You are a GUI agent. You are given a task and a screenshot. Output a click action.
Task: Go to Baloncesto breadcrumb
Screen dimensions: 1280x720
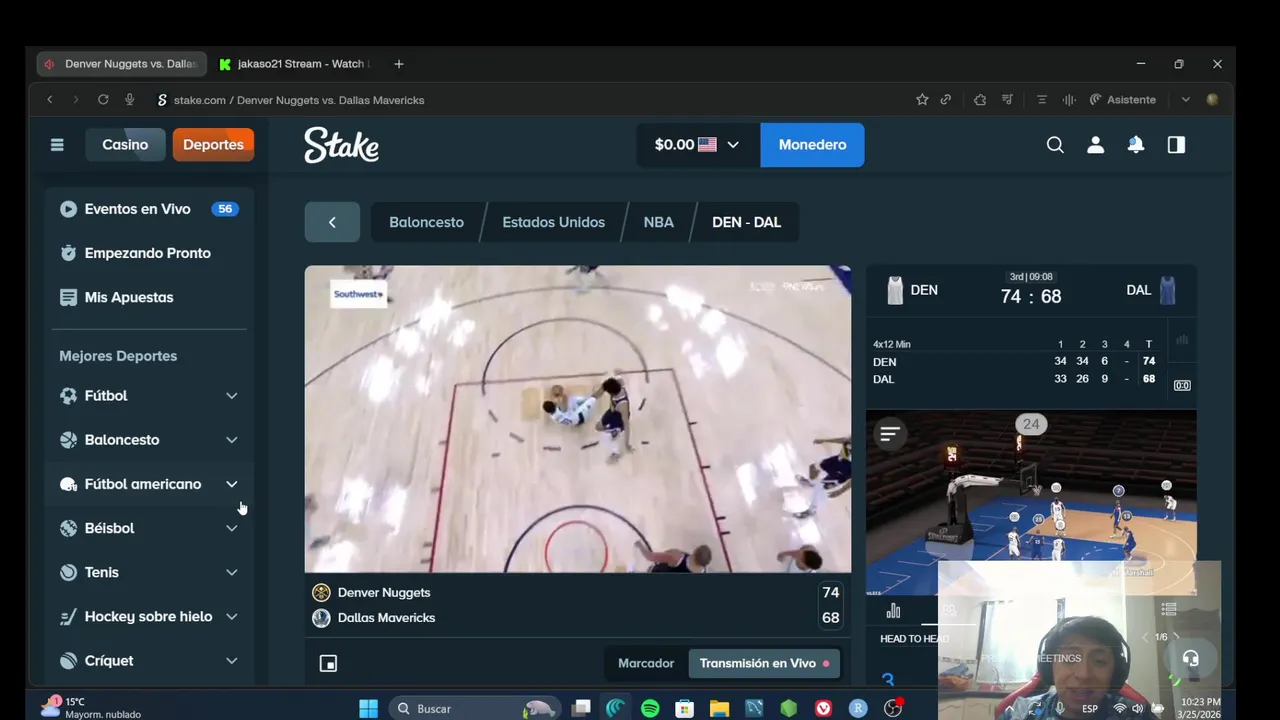point(426,222)
